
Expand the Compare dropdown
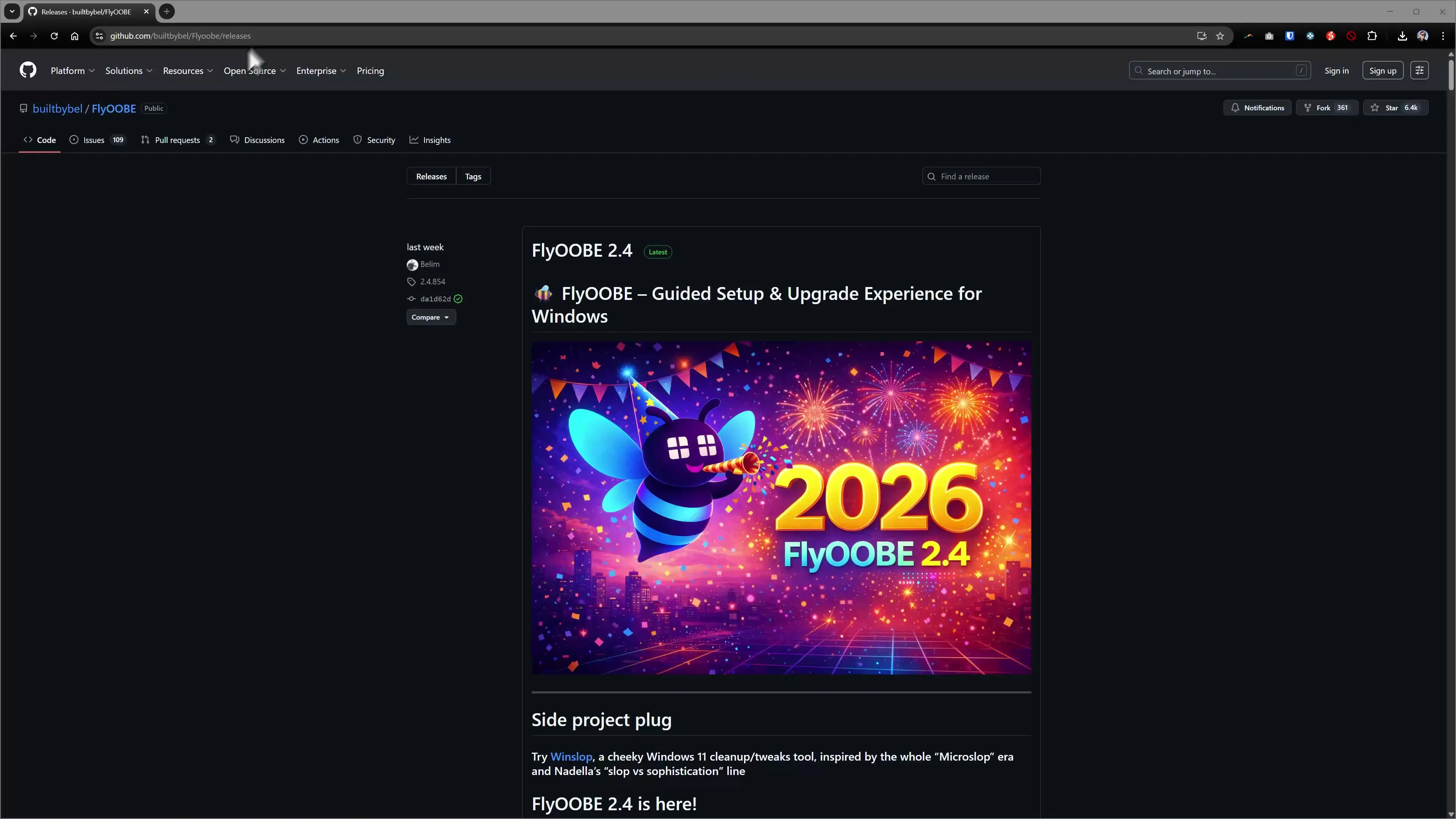click(431, 317)
